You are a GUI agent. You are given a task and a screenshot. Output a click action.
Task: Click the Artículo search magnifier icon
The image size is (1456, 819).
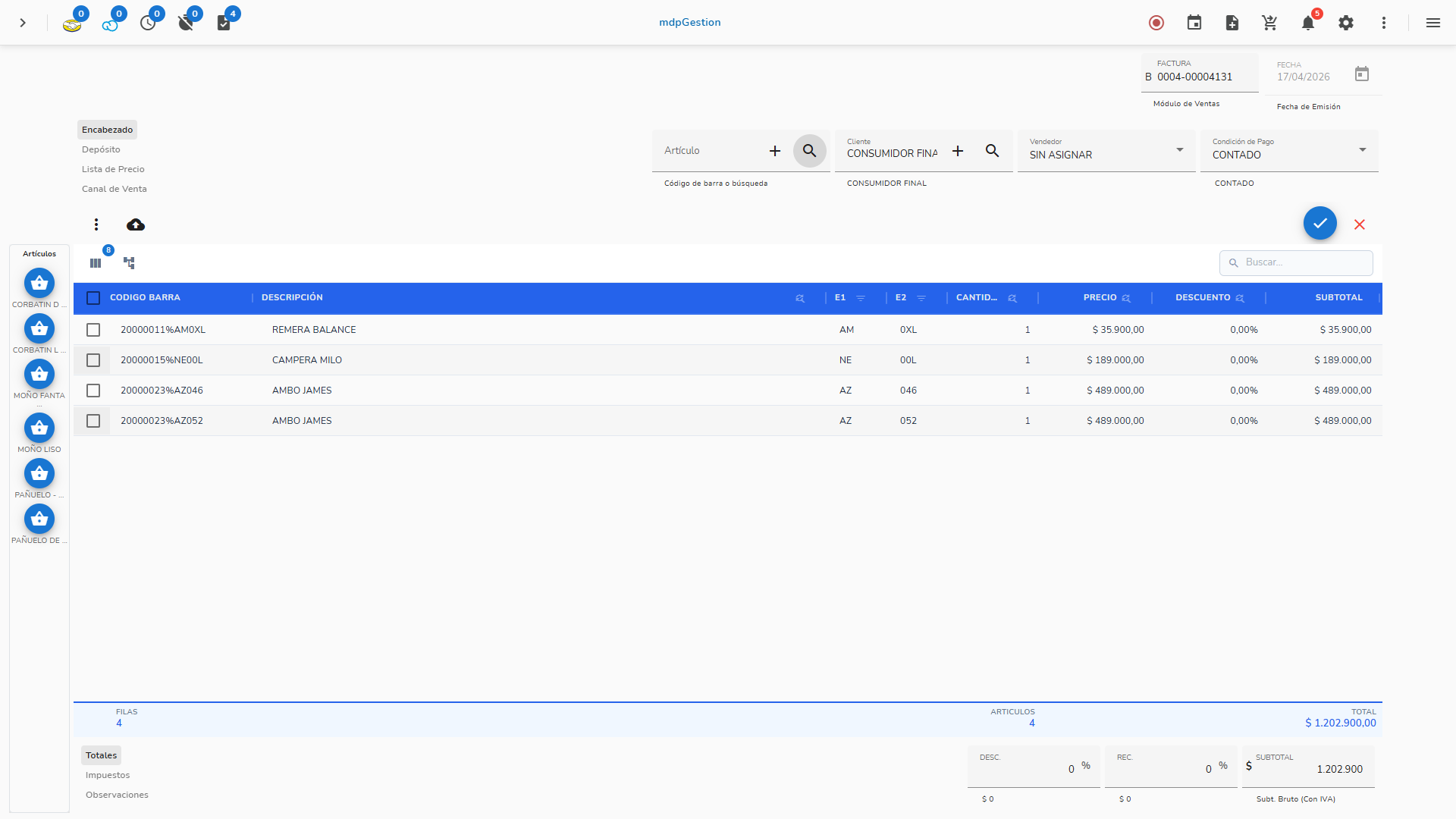click(809, 151)
